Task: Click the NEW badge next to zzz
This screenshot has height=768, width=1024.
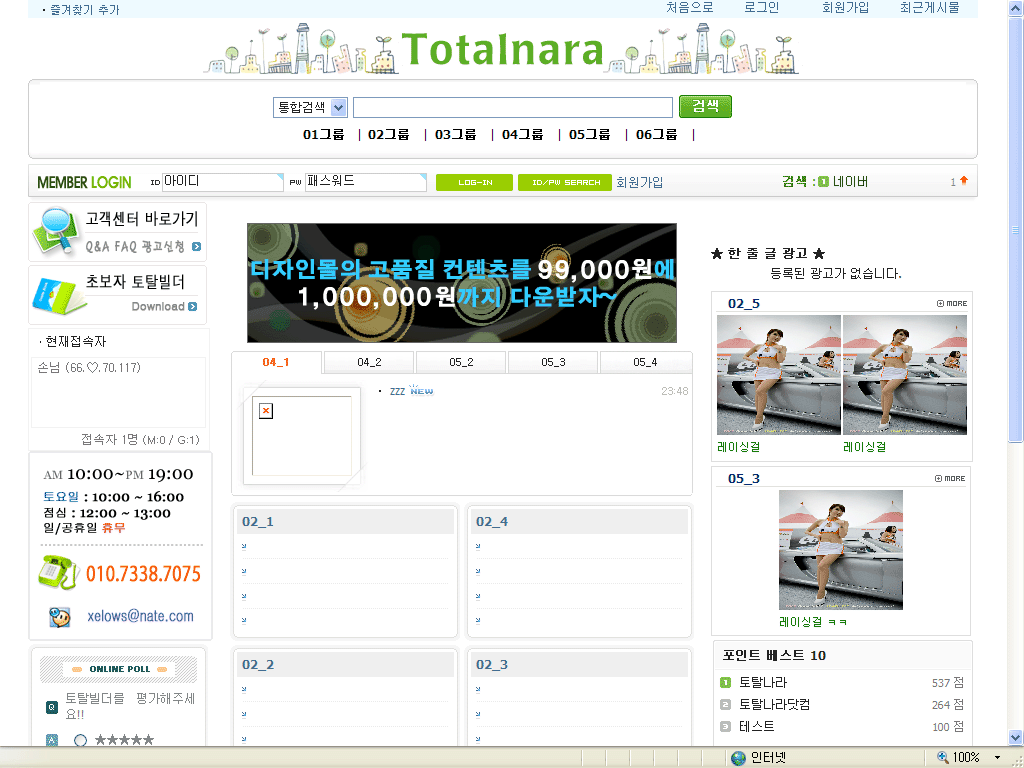Action: (421, 390)
